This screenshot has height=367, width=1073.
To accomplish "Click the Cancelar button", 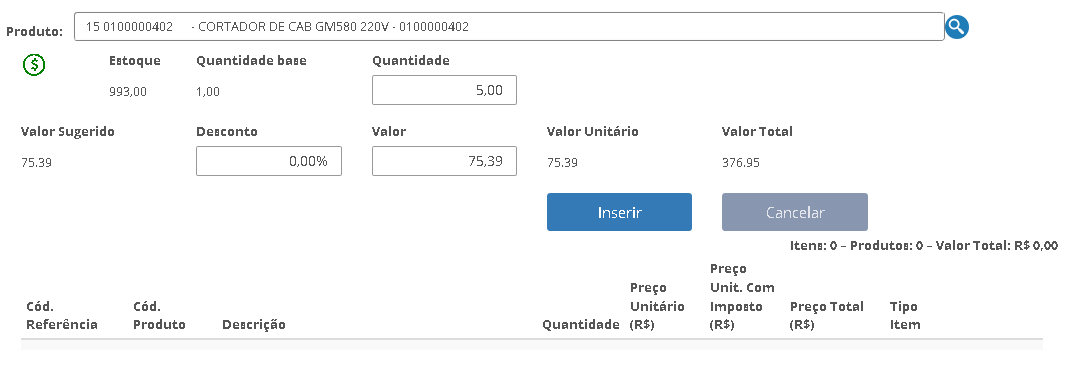I will pyautogui.click(x=794, y=212).
